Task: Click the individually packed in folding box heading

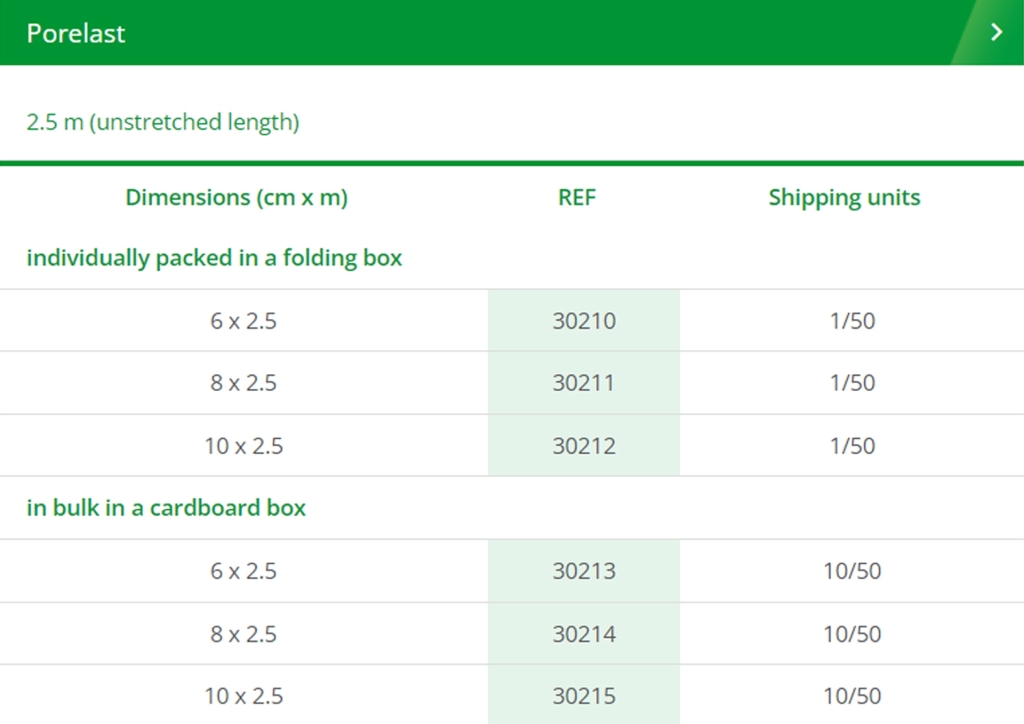Action: click(214, 258)
